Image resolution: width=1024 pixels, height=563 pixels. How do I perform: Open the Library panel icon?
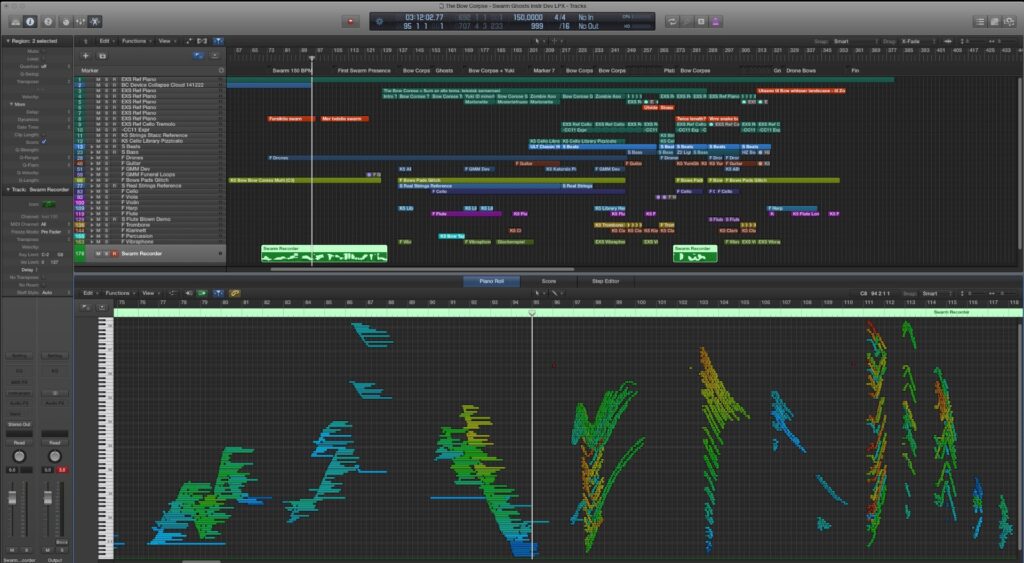tap(16, 22)
